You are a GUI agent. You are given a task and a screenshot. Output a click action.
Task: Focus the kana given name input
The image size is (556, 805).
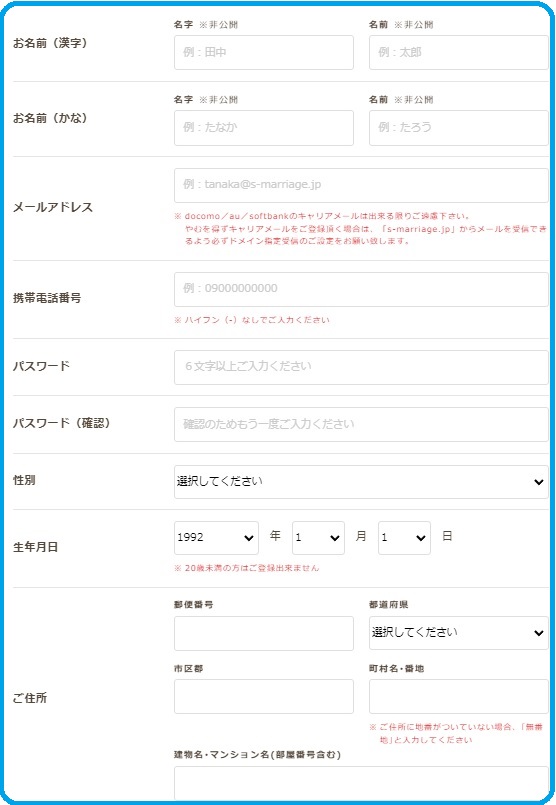tap(458, 128)
